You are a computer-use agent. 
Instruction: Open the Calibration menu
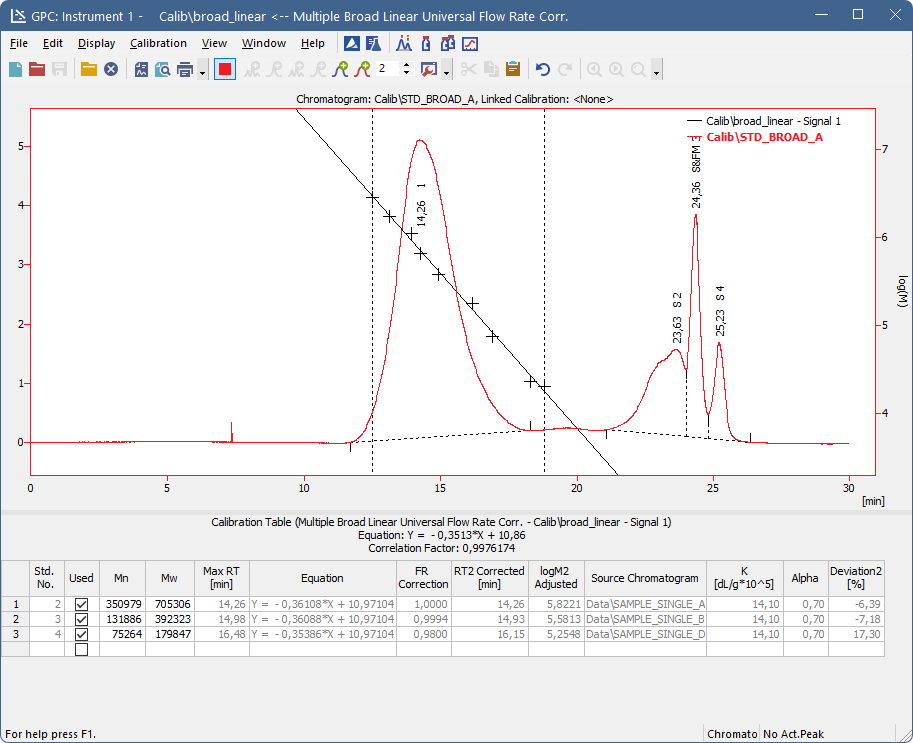(158, 43)
